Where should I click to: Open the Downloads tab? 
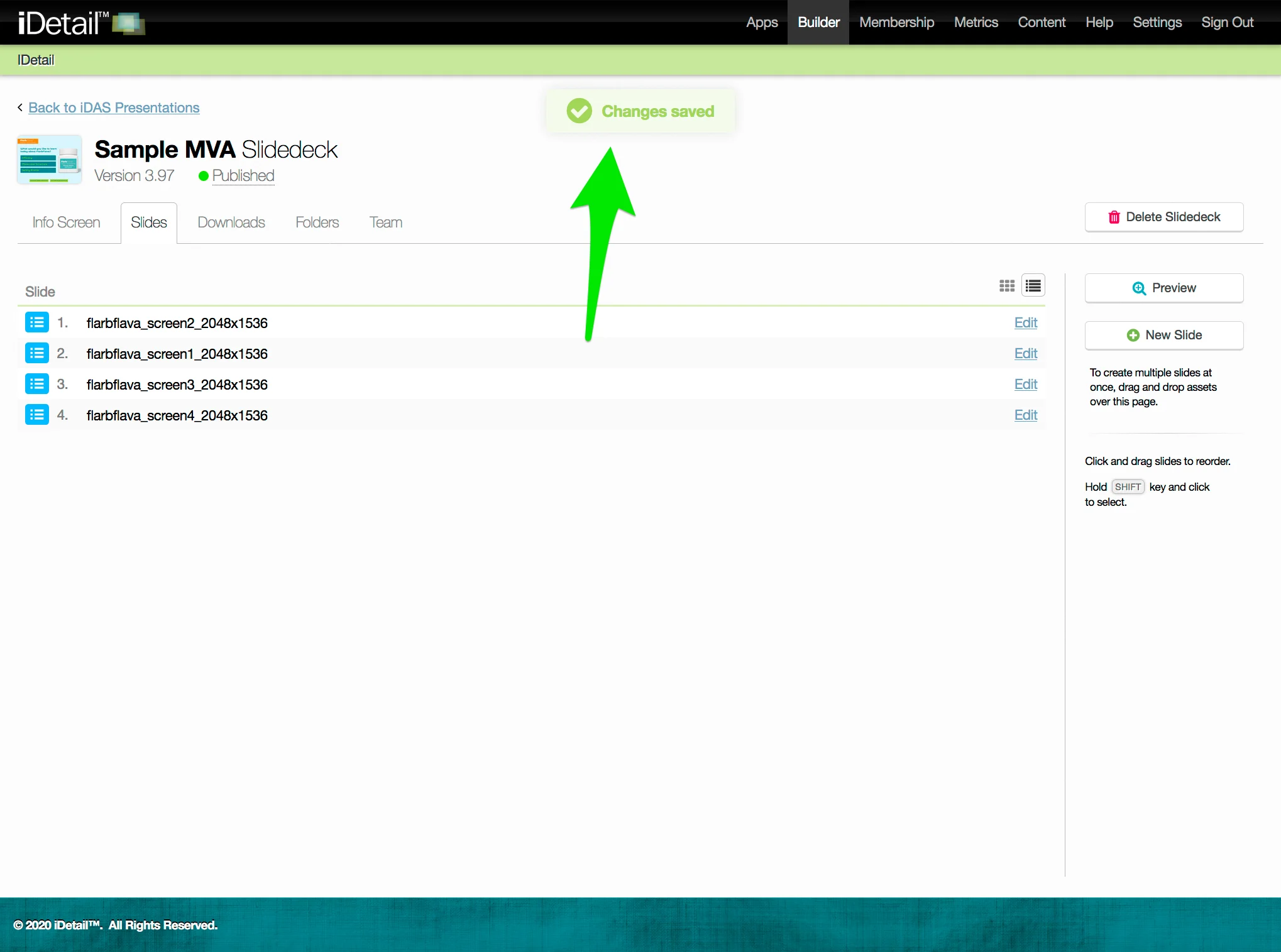[231, 222]
